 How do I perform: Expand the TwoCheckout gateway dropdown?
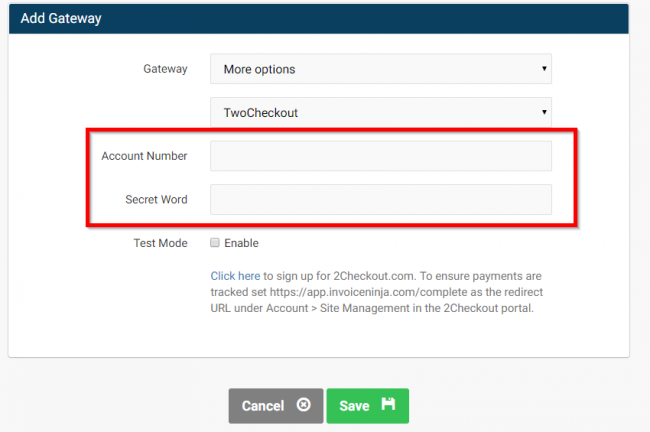point(380,113)
